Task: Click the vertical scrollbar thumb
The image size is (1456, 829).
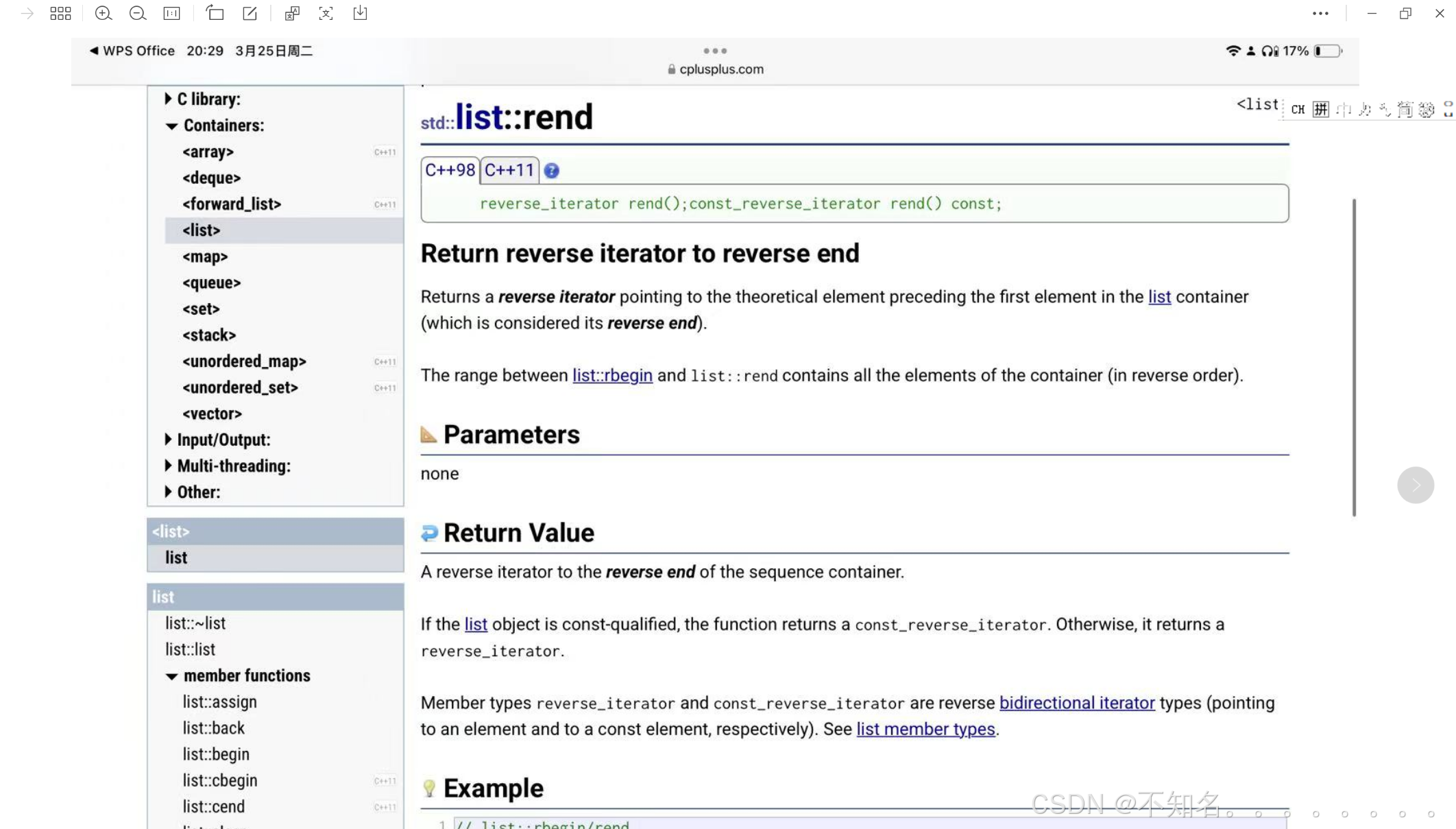Action: click(x=1354, y=357)
